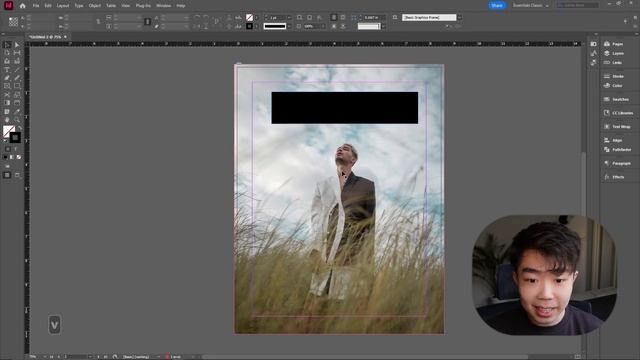Viewport: 640px width, 360px height.
Task: Open the Swatches panel
Action: pyautogui.click(x=616, y=100)
